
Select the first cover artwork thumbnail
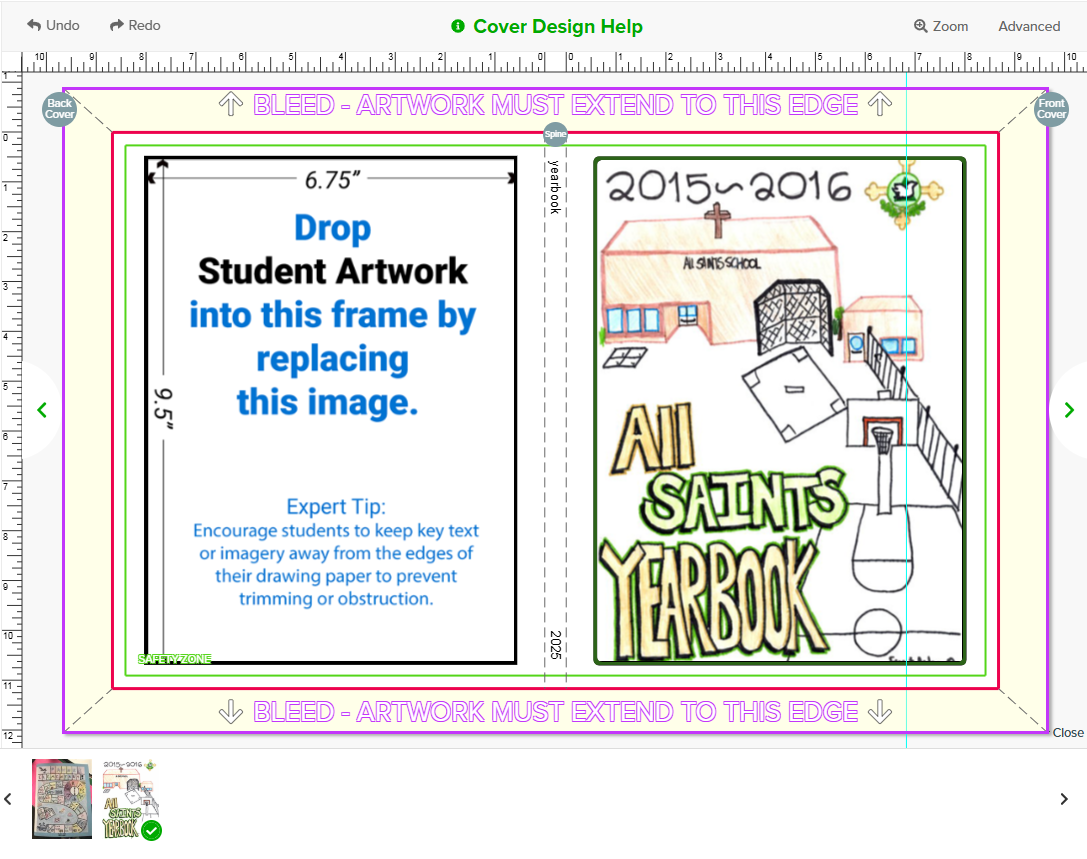(62, 799)
